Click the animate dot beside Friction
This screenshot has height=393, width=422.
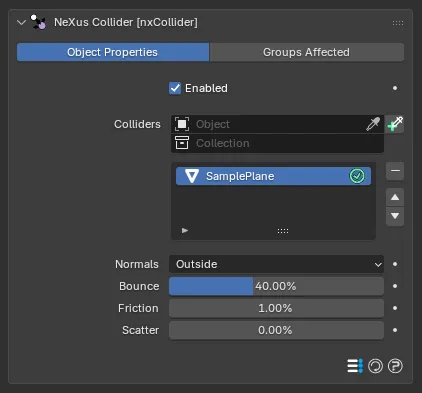coord(395,308)
